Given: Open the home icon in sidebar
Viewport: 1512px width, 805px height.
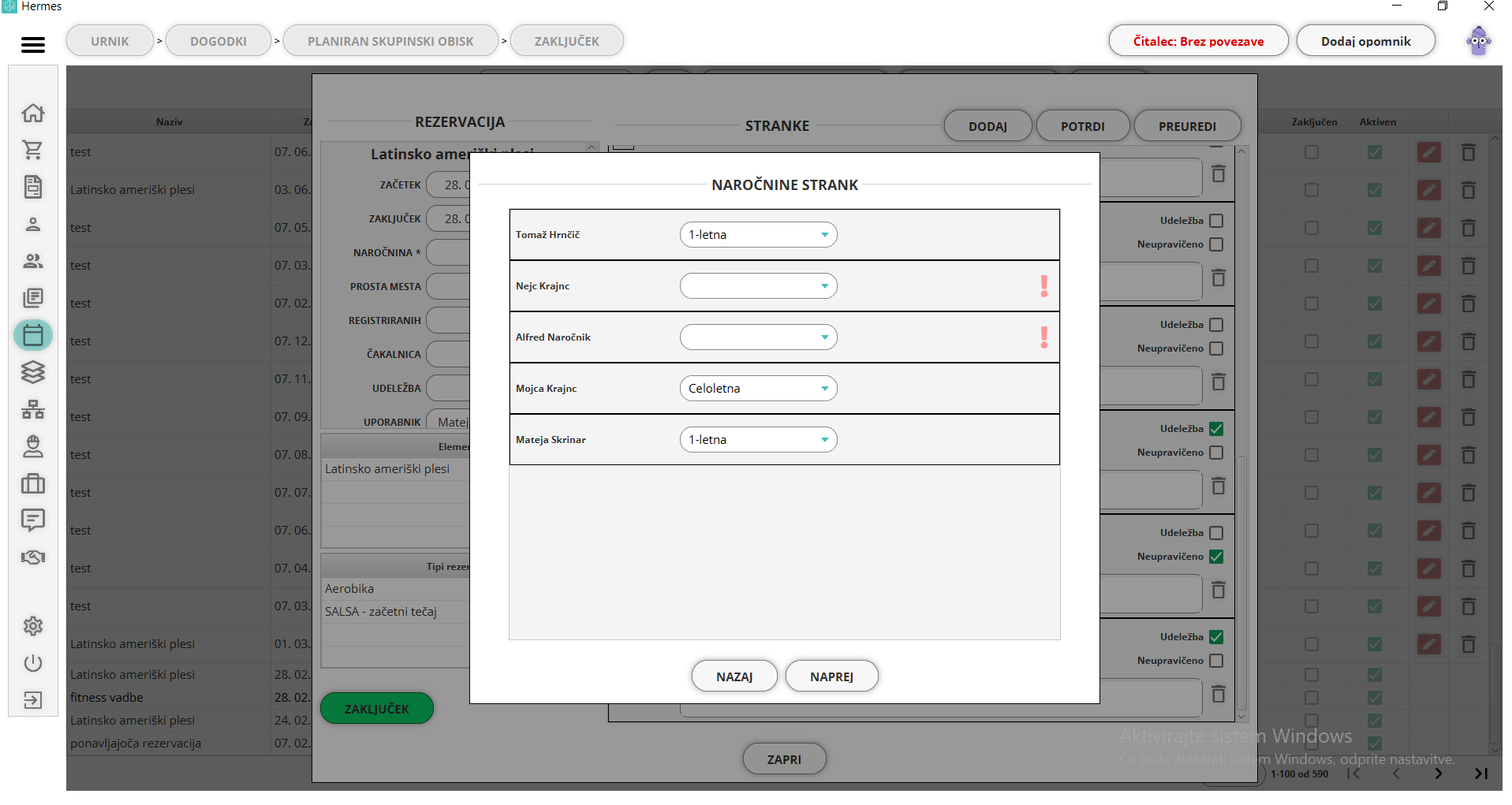Looking at the screenshot, I should 32,113.
